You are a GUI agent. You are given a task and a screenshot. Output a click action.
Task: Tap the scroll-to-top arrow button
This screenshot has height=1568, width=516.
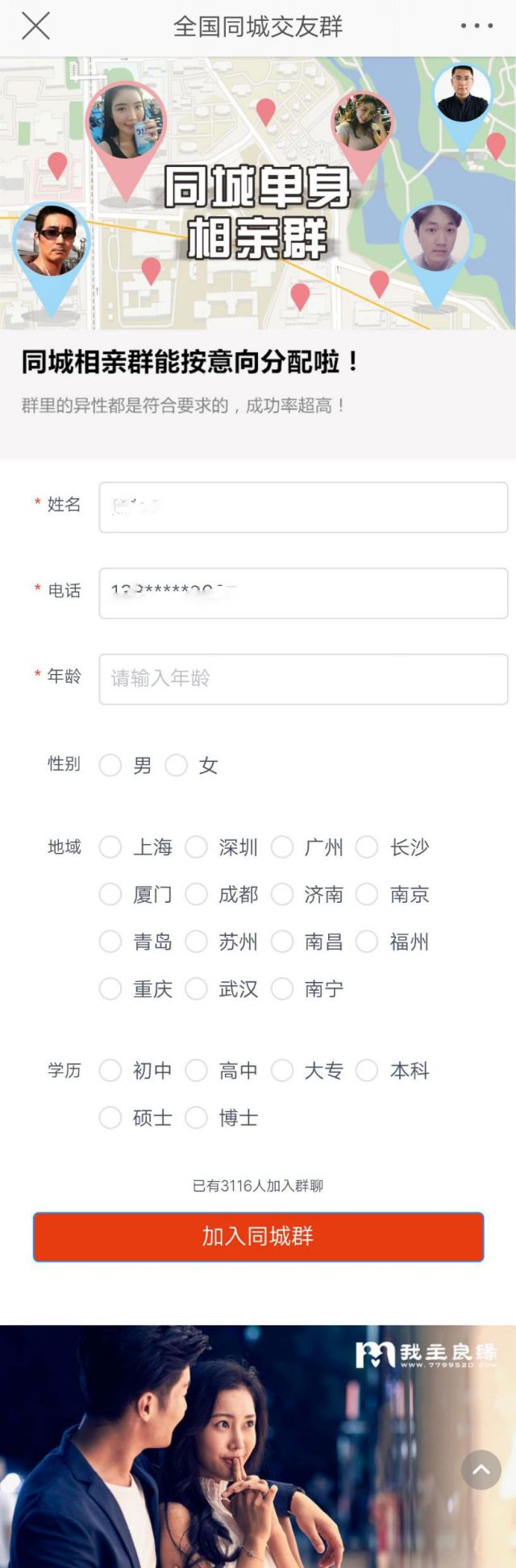click(481, 1470)
